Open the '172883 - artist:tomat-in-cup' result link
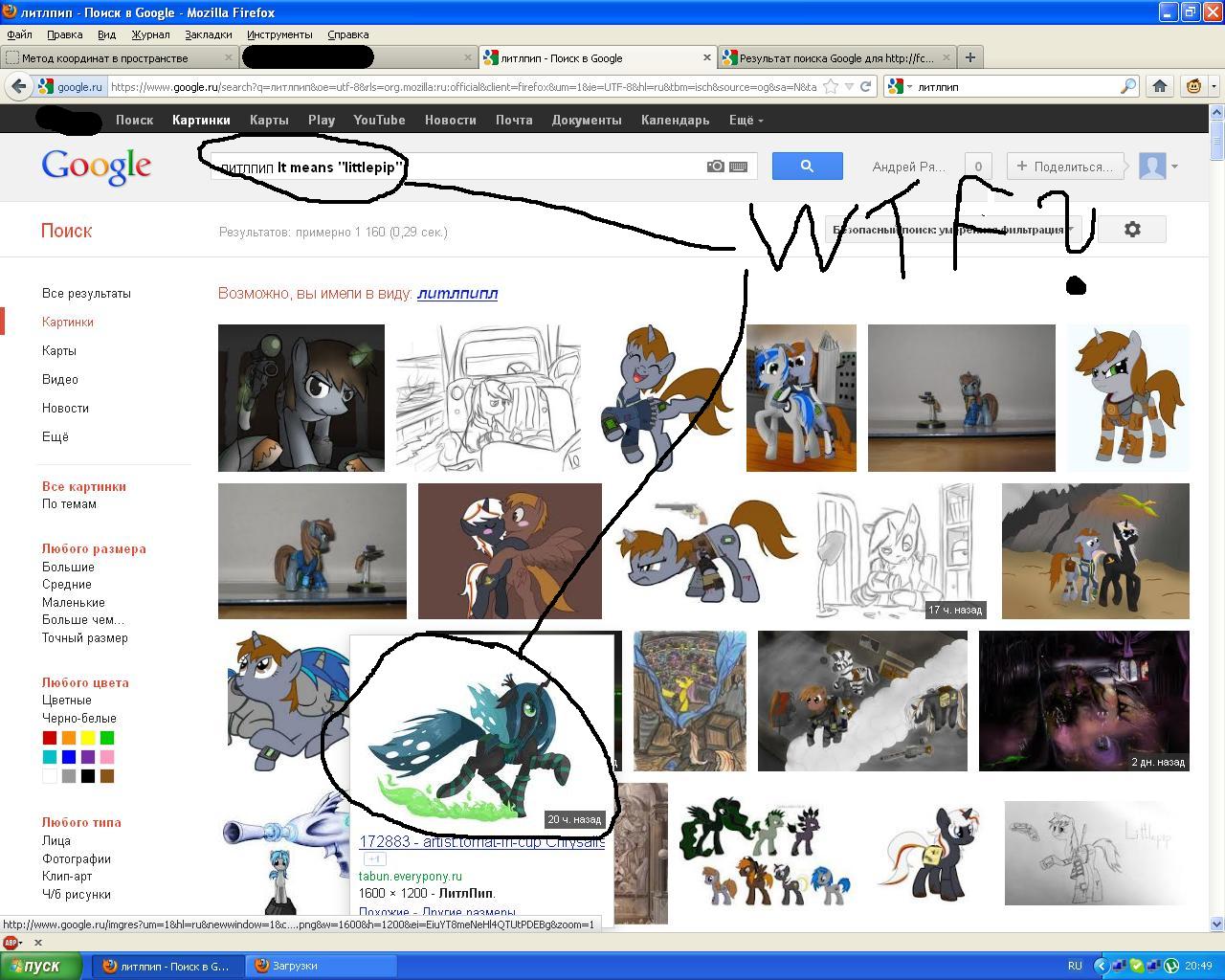 [481, 841]
